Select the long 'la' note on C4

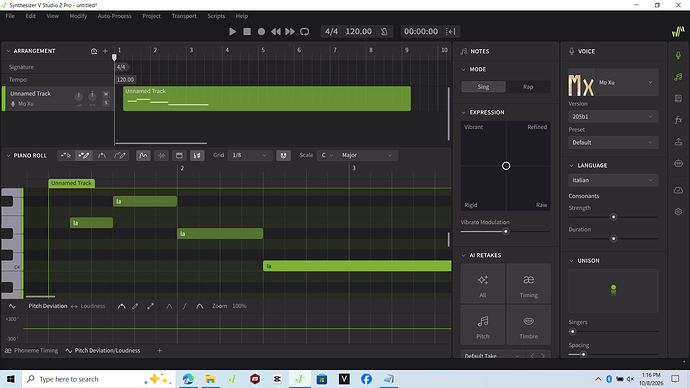coord(357,266)
